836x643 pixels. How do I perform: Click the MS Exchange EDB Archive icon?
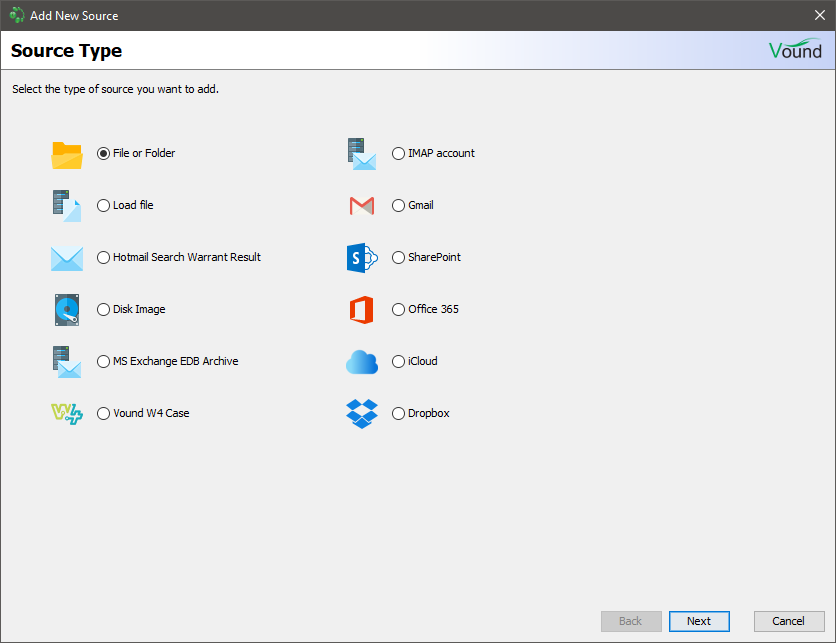(x=66, y=362)
